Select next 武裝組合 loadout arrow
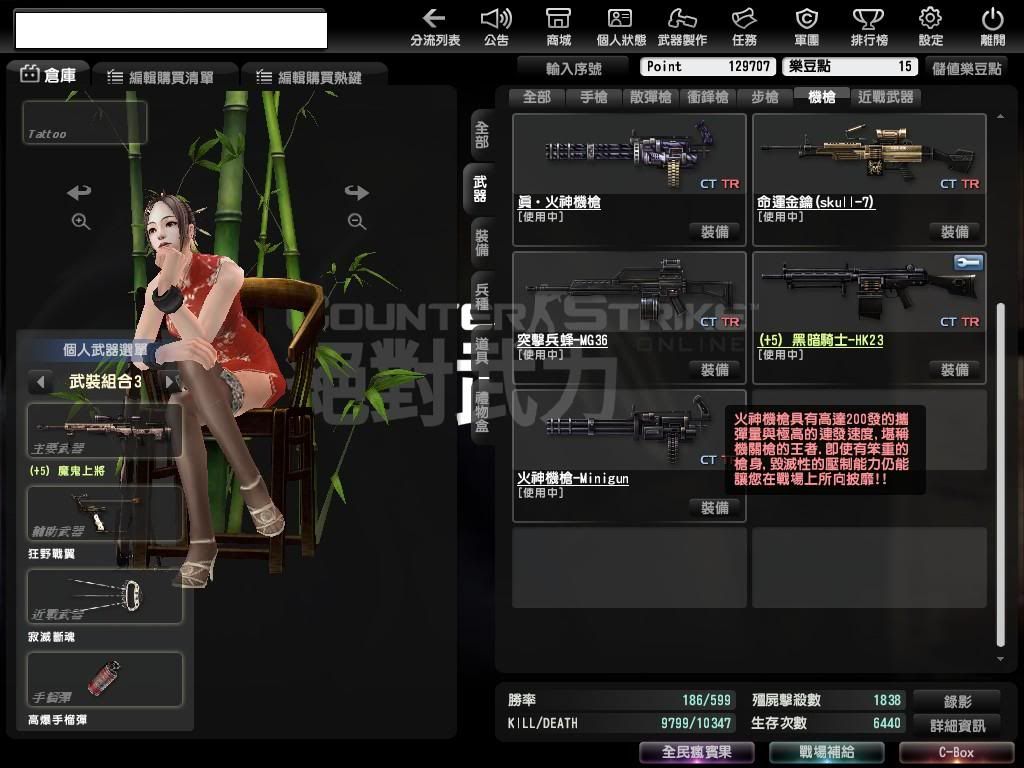This screenshot has height=768, width=1024. tap(170, 381)
